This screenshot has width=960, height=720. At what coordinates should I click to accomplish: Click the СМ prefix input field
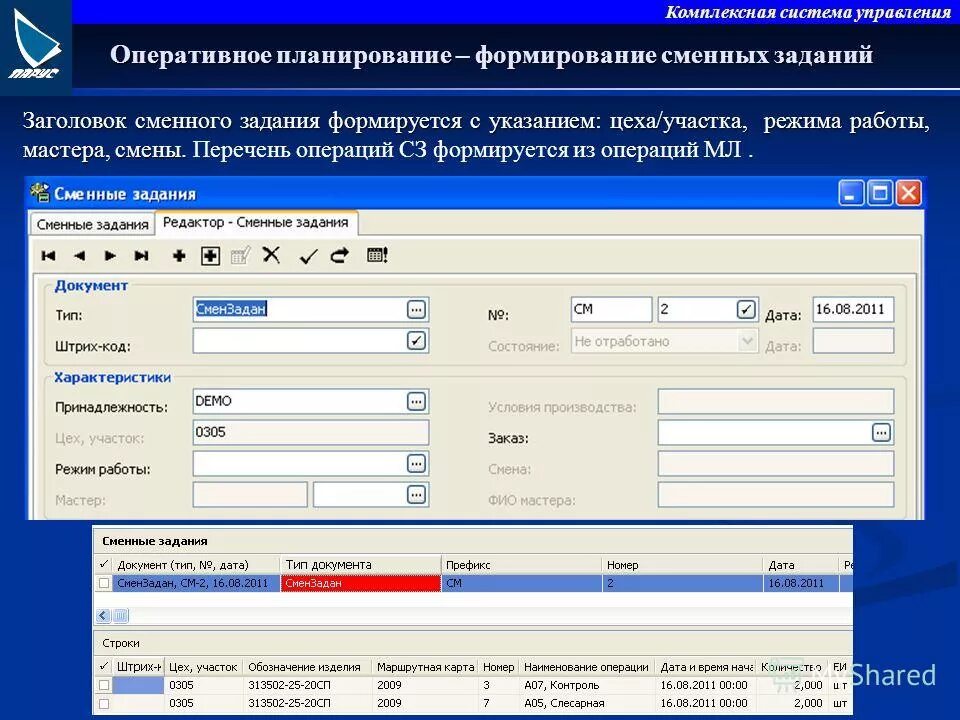(611, 310)
